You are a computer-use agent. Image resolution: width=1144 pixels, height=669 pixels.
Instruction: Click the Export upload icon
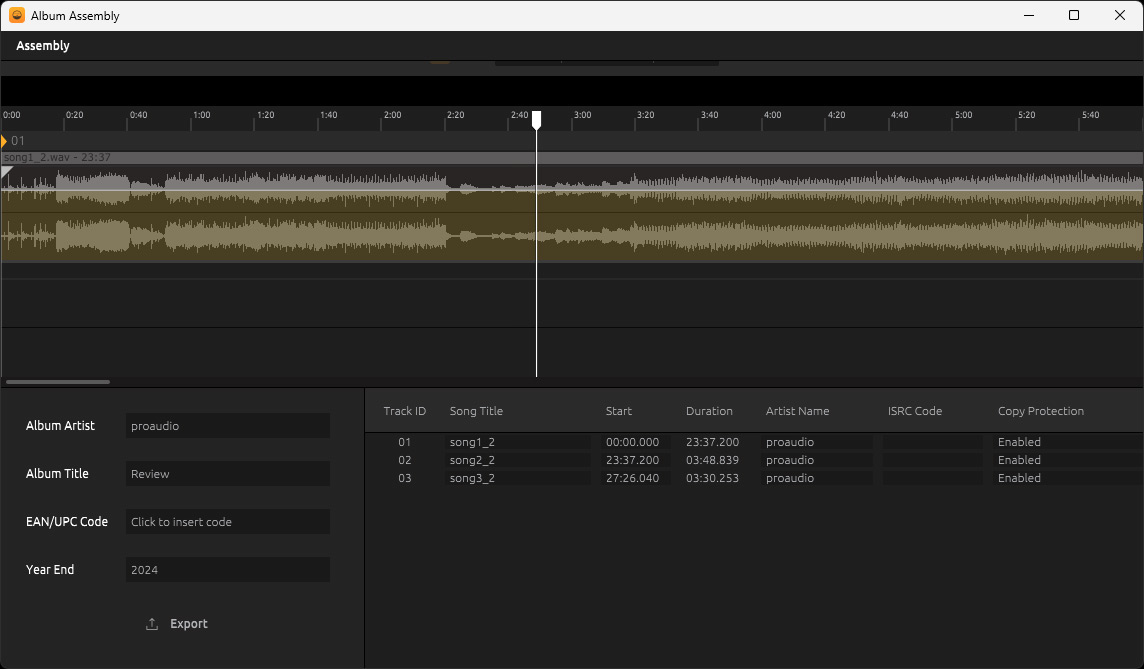tap(152, 624)
